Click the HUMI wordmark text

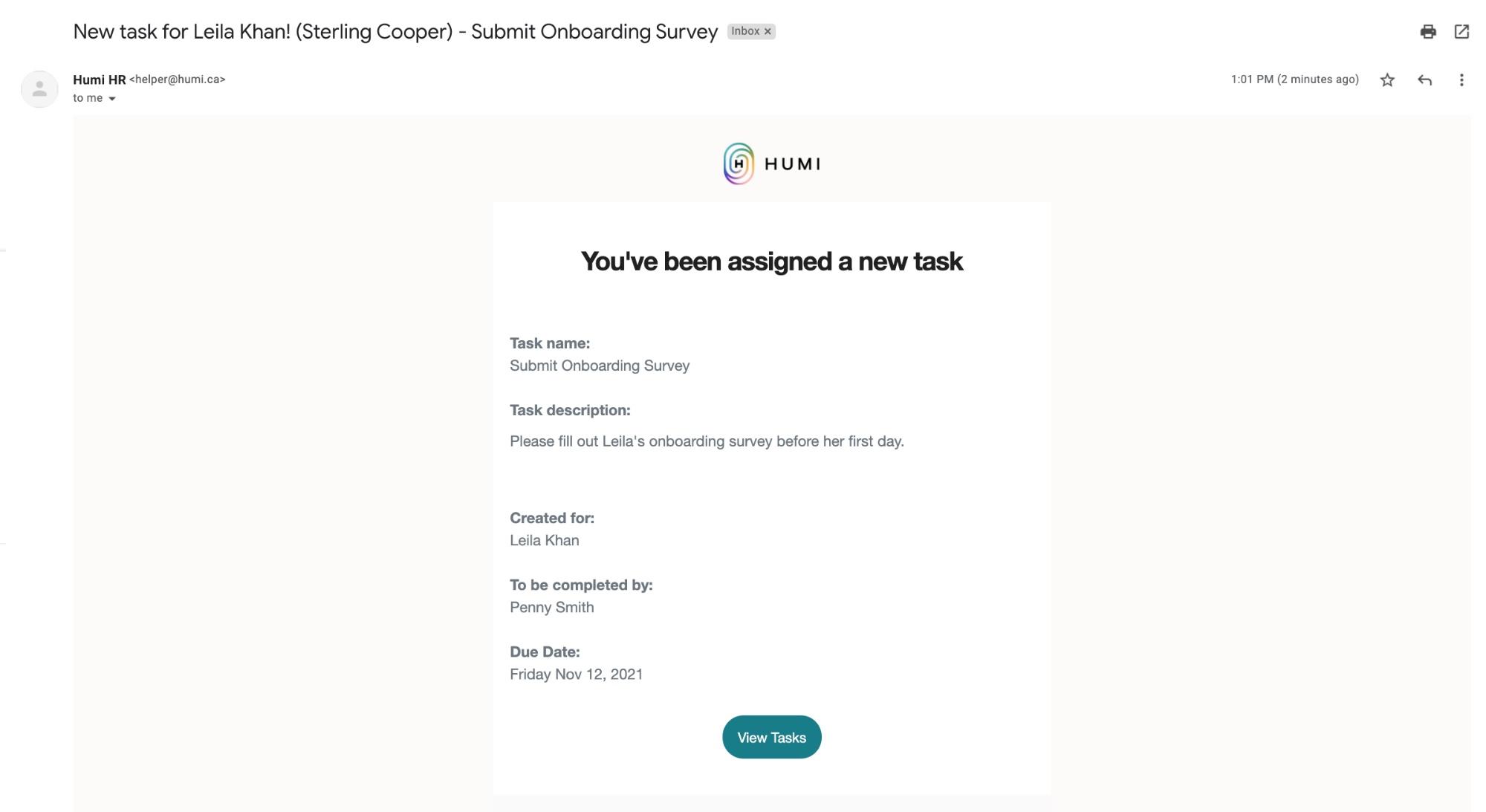click(792, 164)
